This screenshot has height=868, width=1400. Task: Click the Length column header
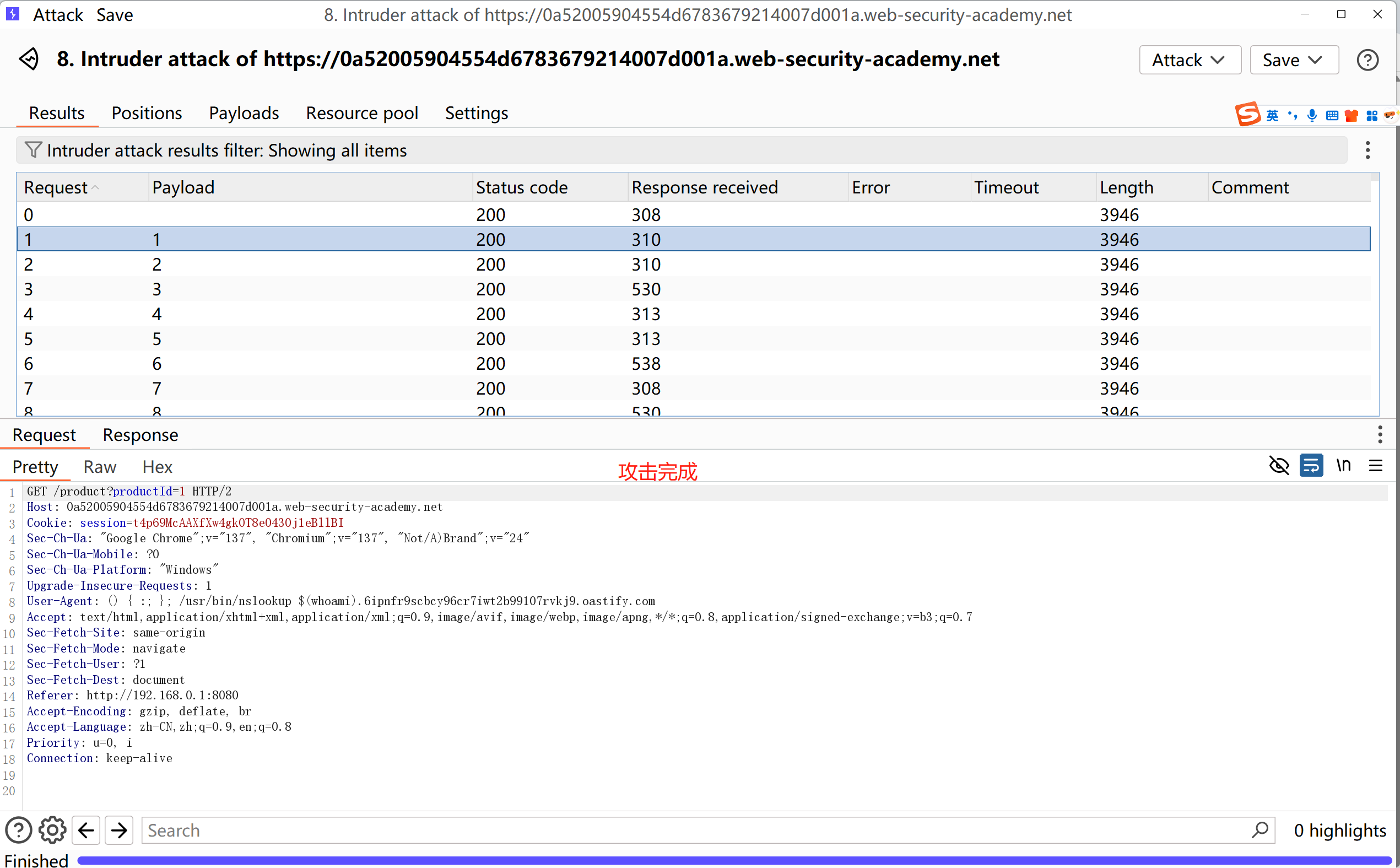tap(1126, 187)
